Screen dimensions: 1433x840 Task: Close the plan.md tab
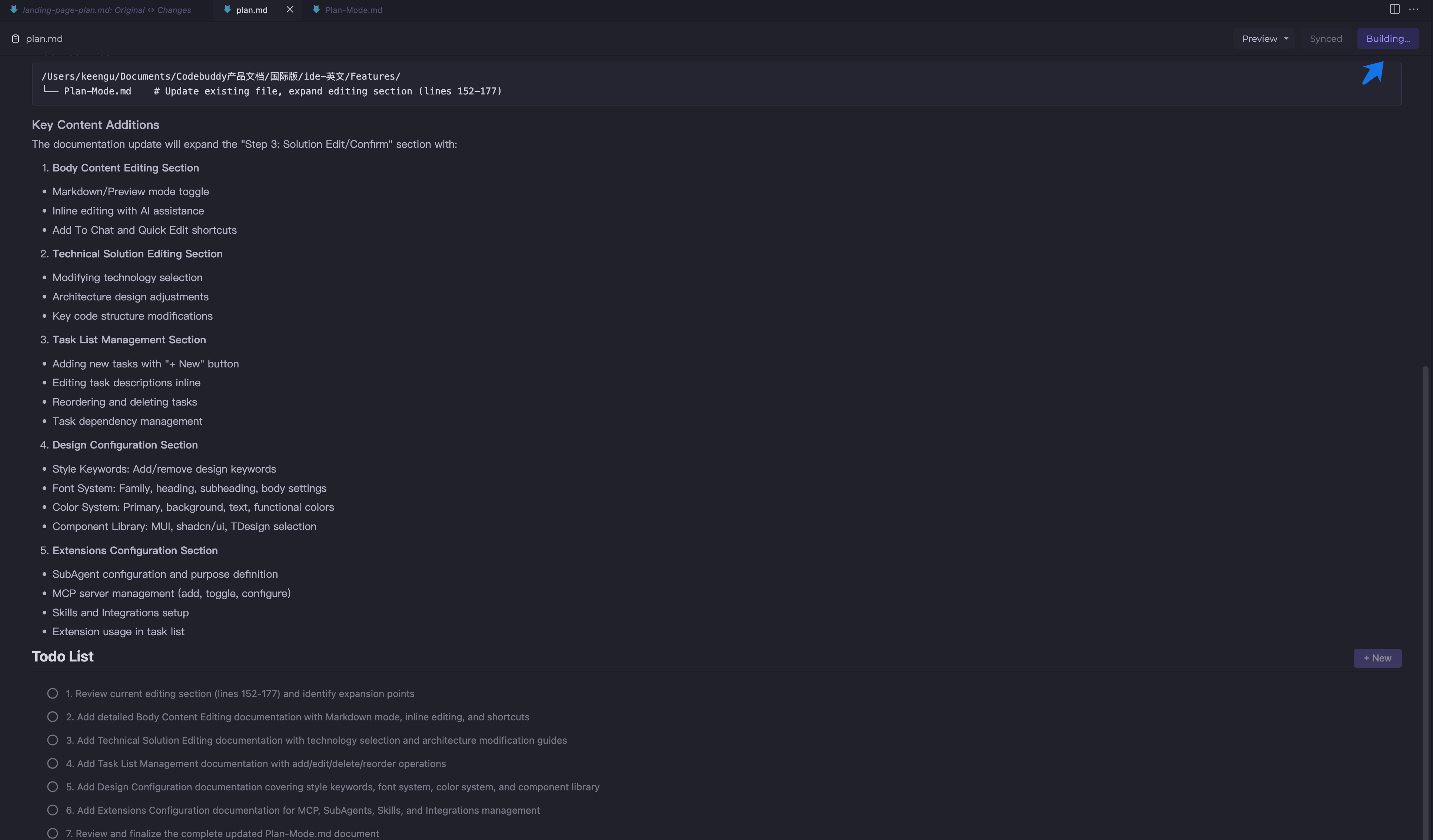point(290,10)
